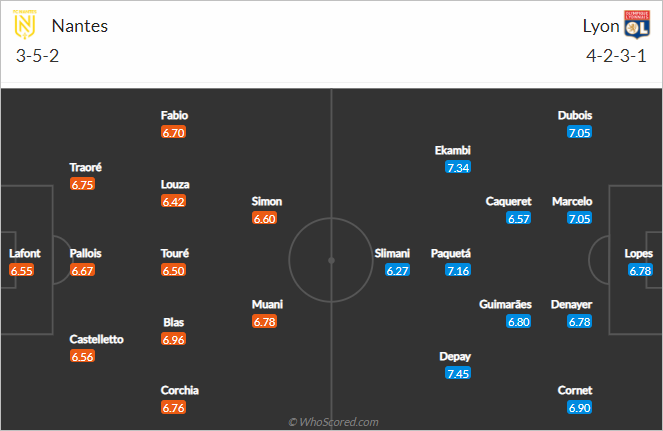Click the Lyon club crest logo
The image size is (663, 431).
(637, 25)
